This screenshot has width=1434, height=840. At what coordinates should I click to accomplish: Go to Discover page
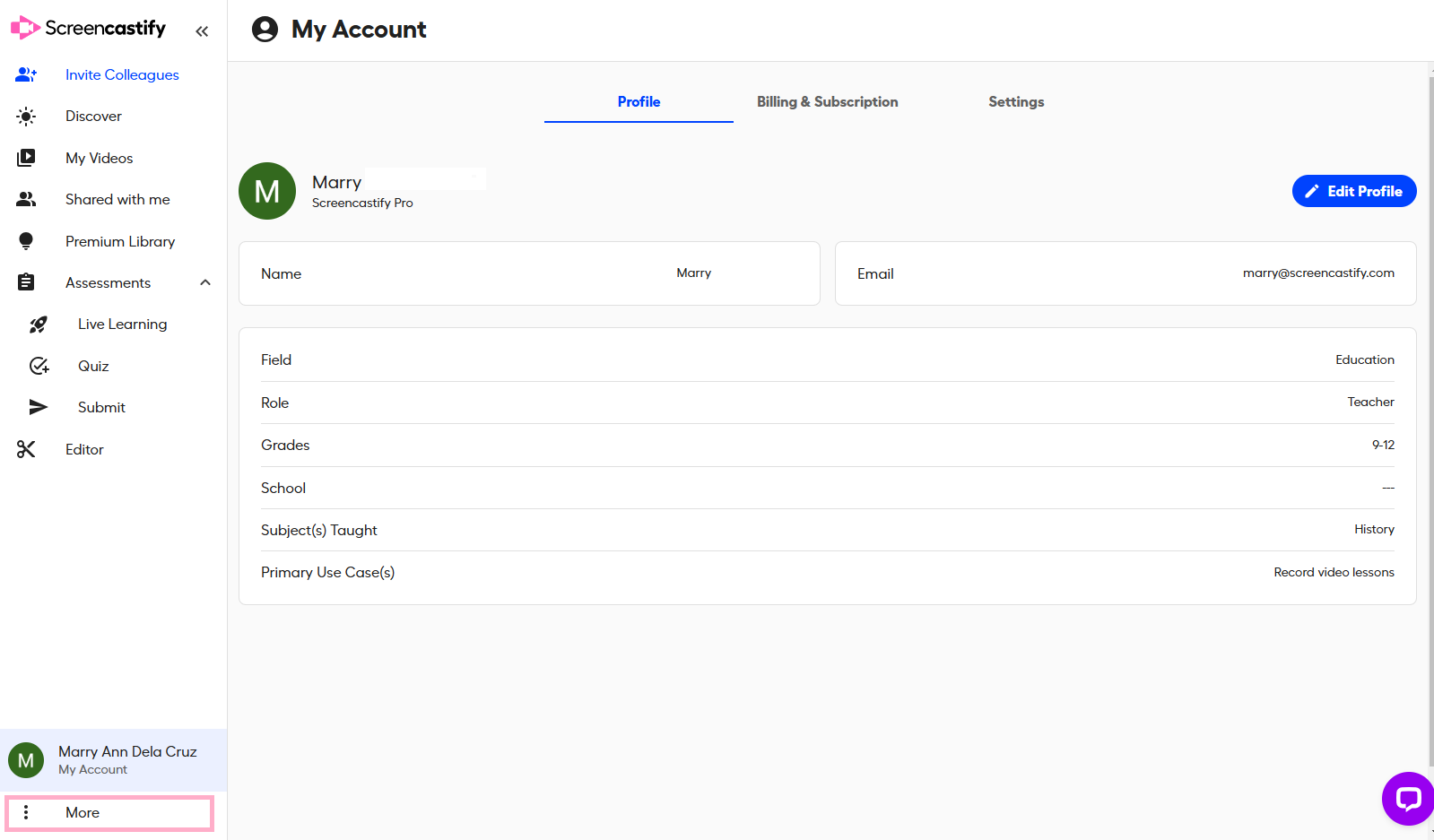[x=93, y=117]
